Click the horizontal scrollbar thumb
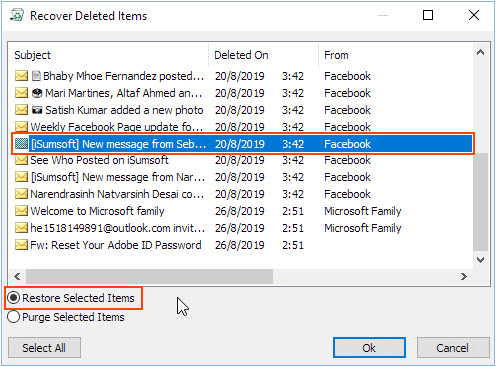Viewport: 496px width, 367px height. pos(149,276)
